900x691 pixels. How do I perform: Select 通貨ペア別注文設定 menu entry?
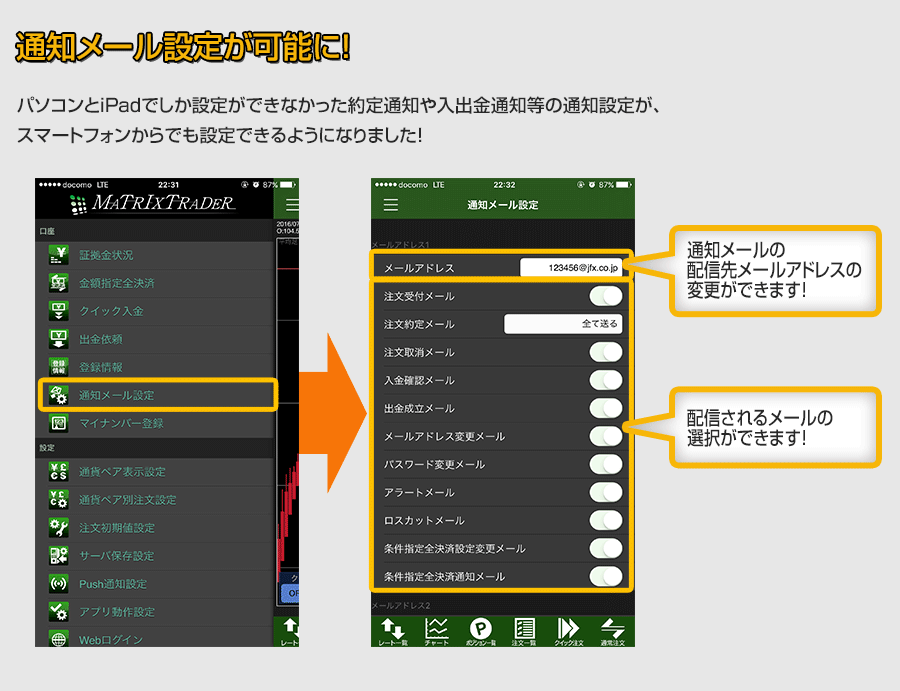[155, 500]
